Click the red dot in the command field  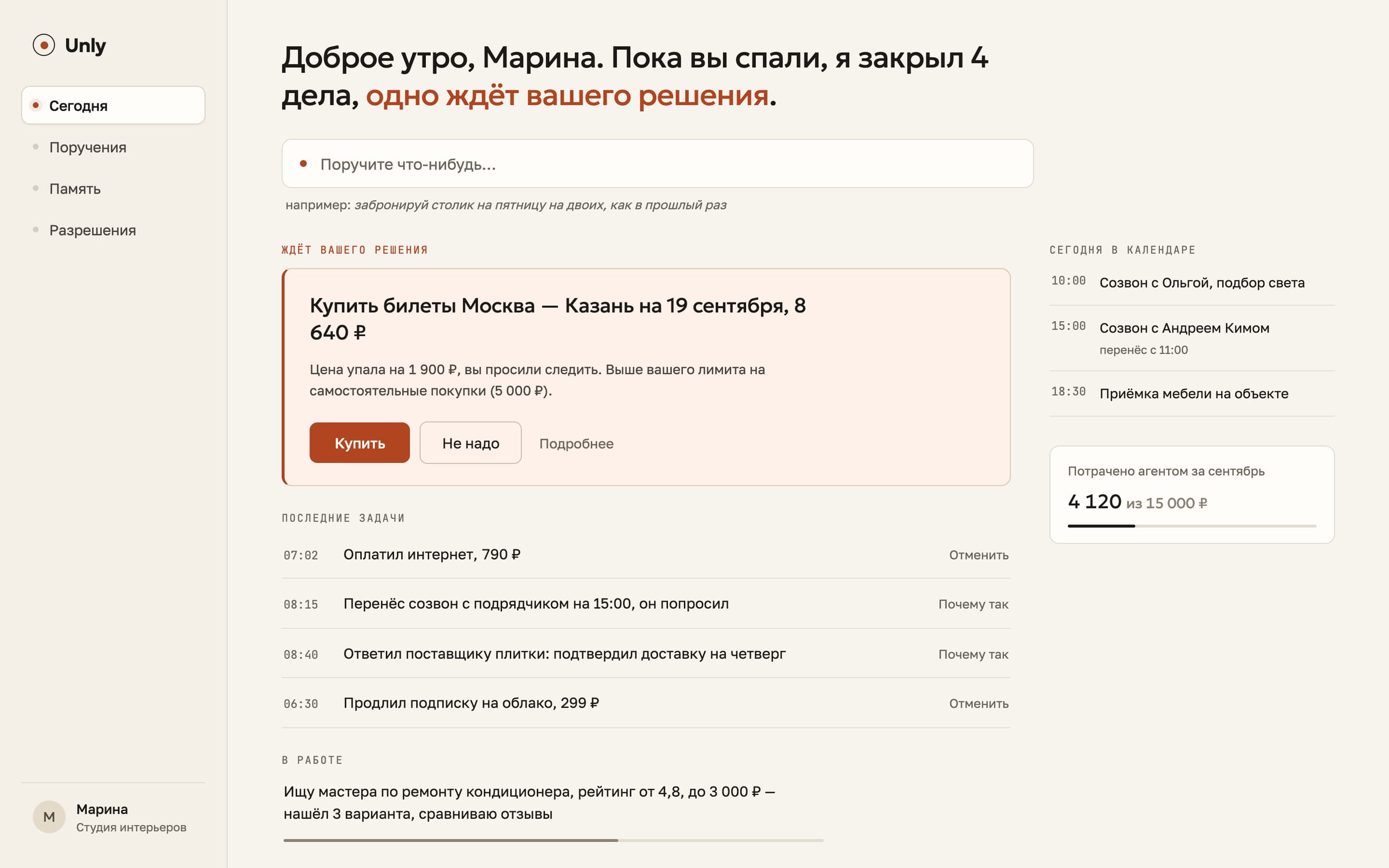point(303,164)
